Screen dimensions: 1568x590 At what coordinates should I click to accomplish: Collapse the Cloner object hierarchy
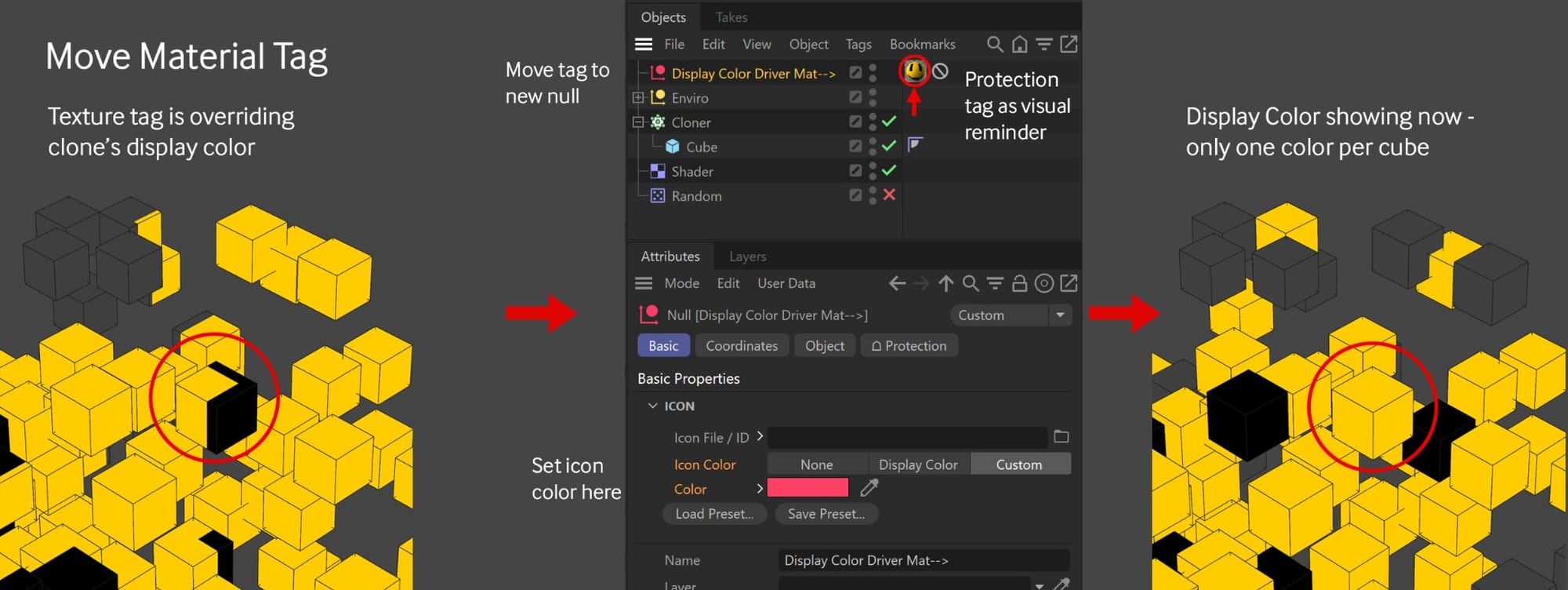[x=638, y=122]
